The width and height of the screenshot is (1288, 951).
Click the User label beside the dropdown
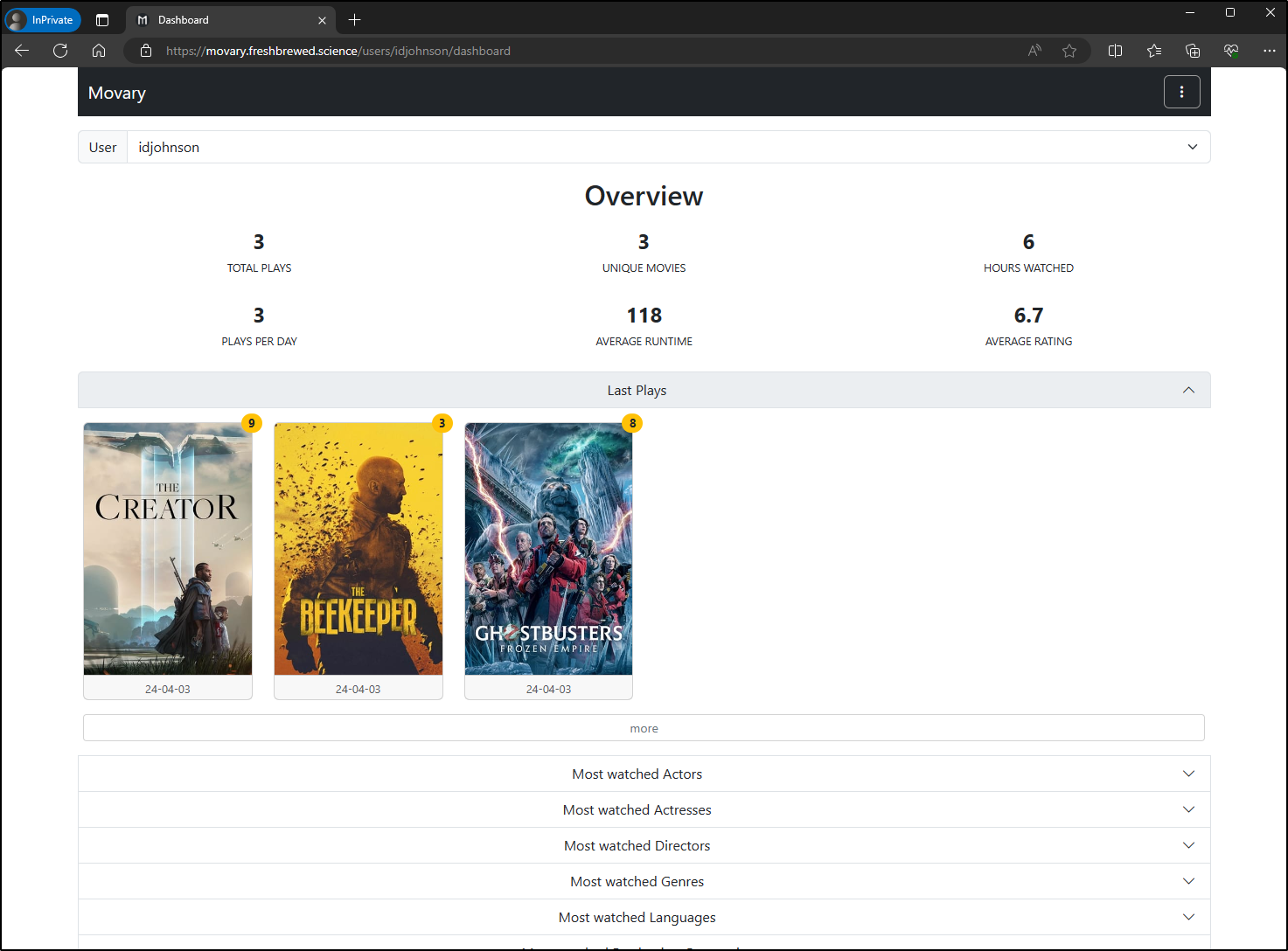[x=102, y=147]
